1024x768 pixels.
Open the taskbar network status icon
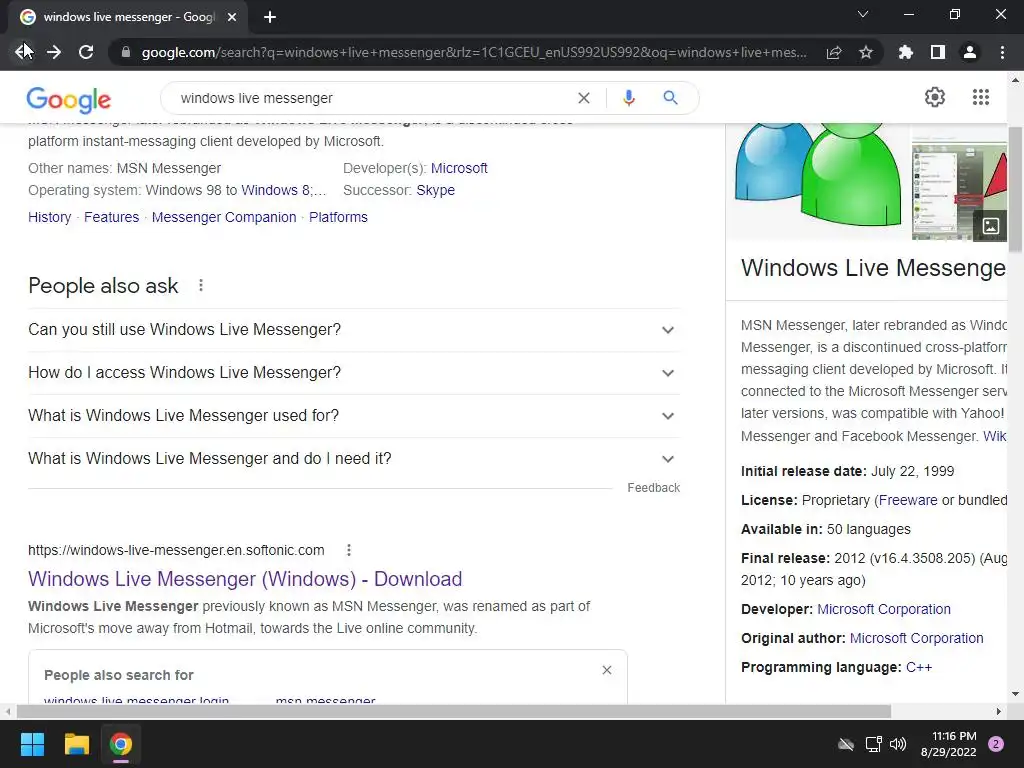click(x=873, y=744)
